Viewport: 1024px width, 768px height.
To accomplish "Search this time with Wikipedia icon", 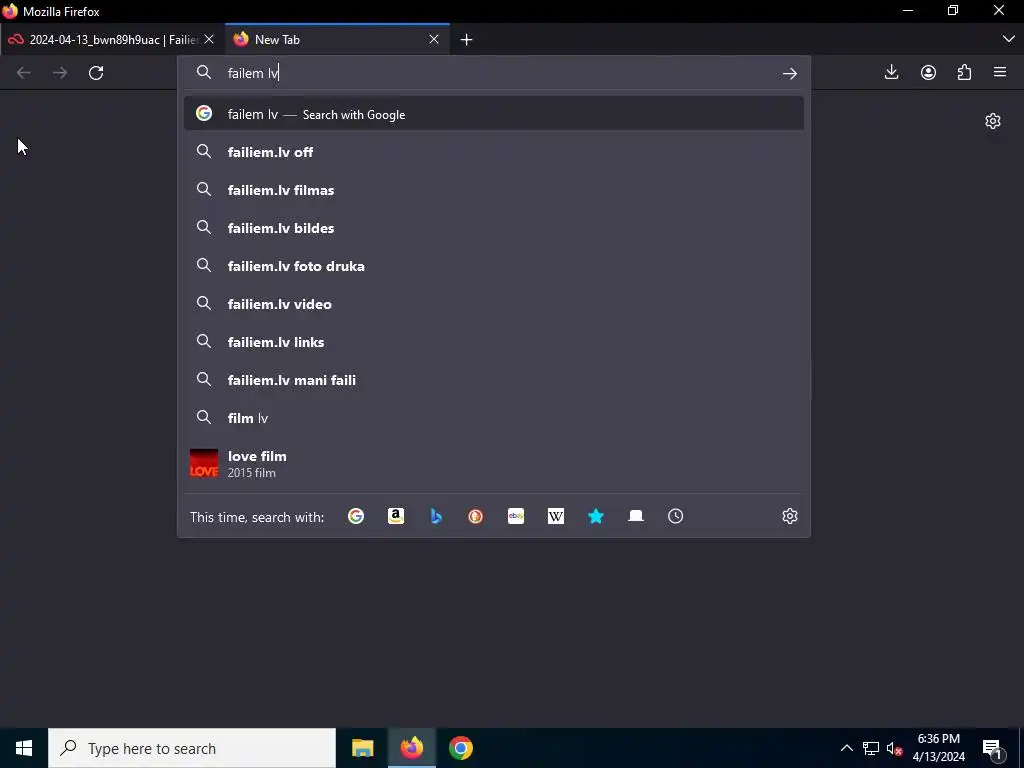I will [556, 516].
